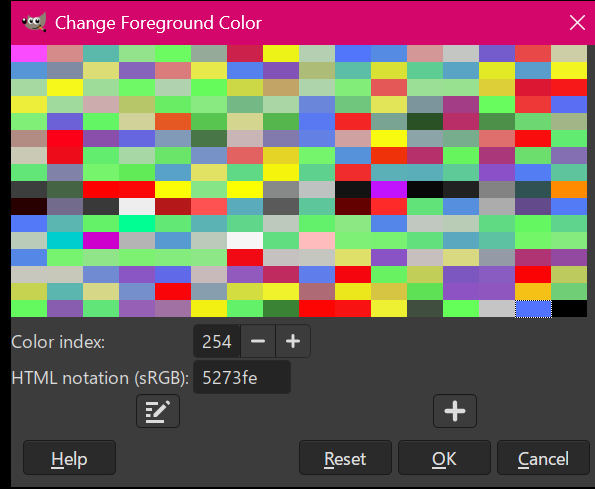Click the HTML notation field showing 5273fe
The image size is (595, 489).
(242, 377)
